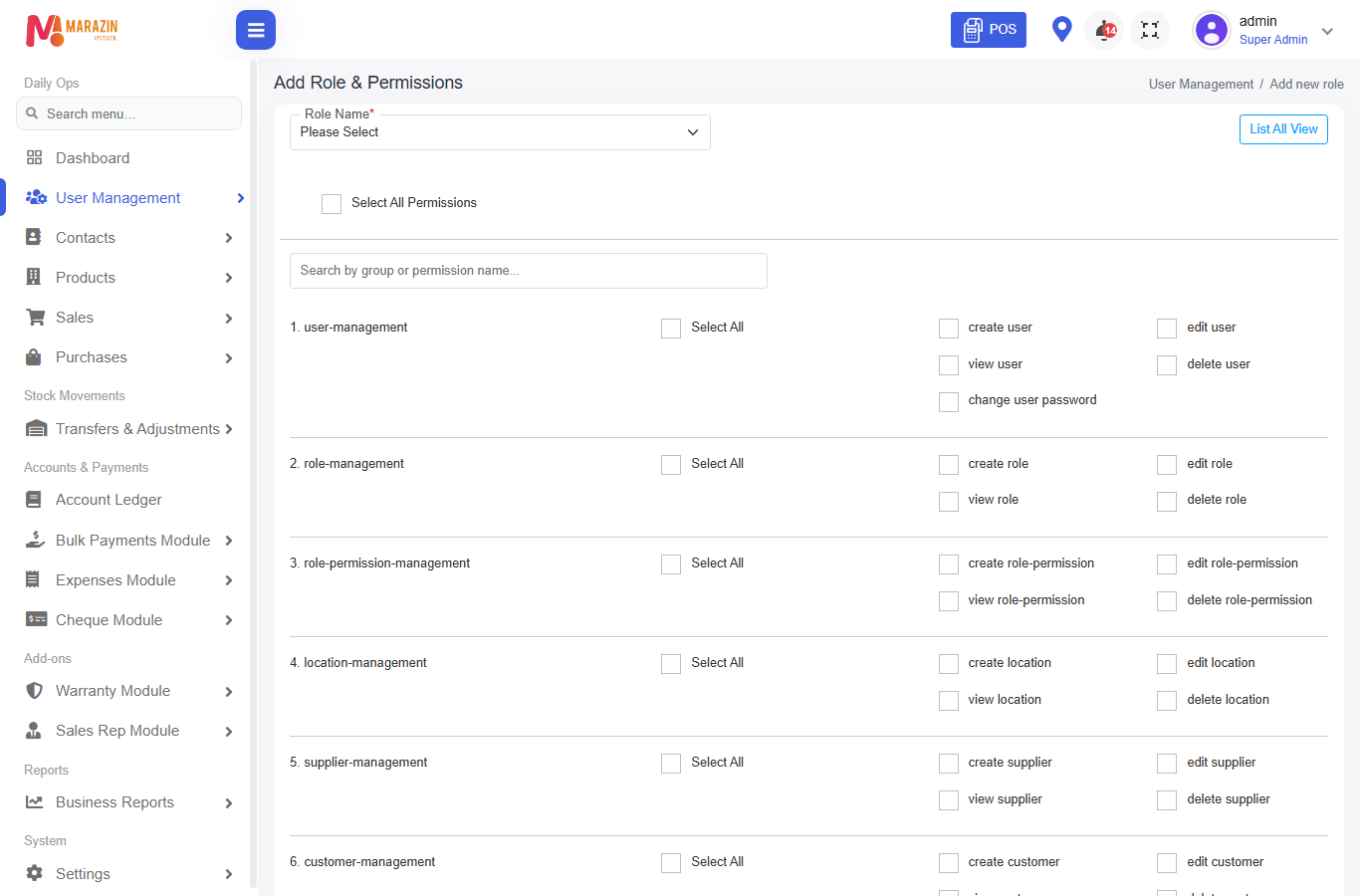Click the hamburger menu toggle button
Screen dimensions: 1360x896
pos(256,30)
